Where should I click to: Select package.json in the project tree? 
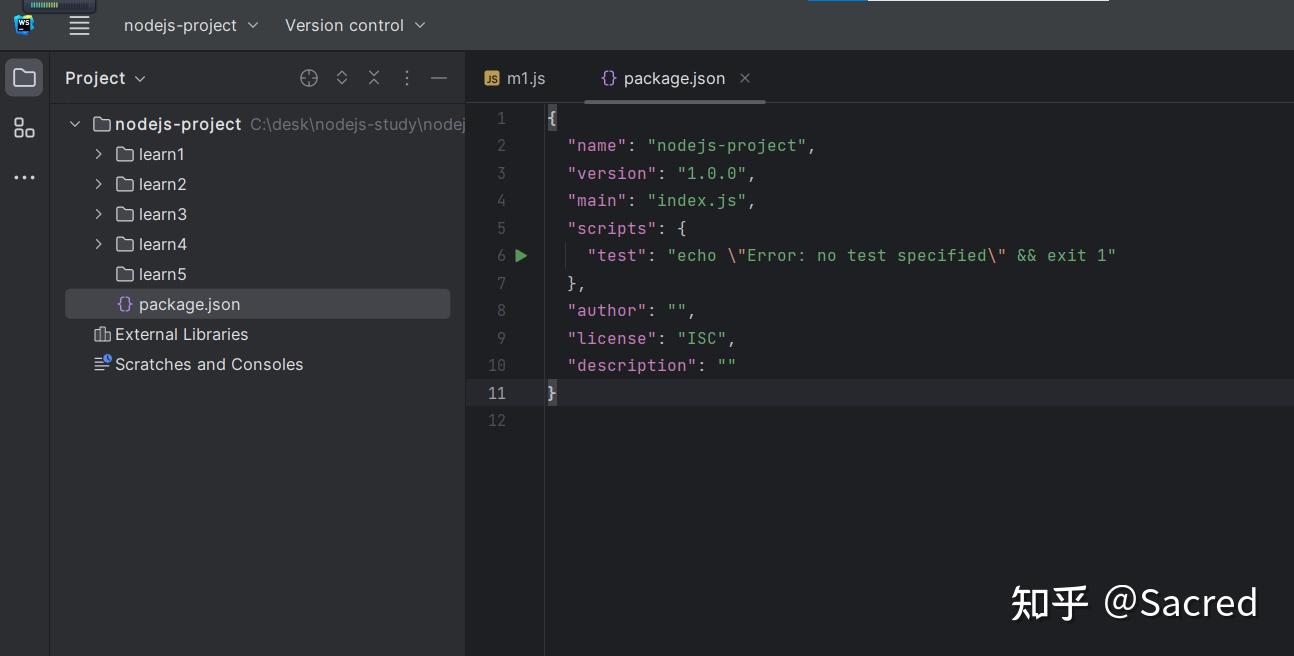tap(189, 304)
